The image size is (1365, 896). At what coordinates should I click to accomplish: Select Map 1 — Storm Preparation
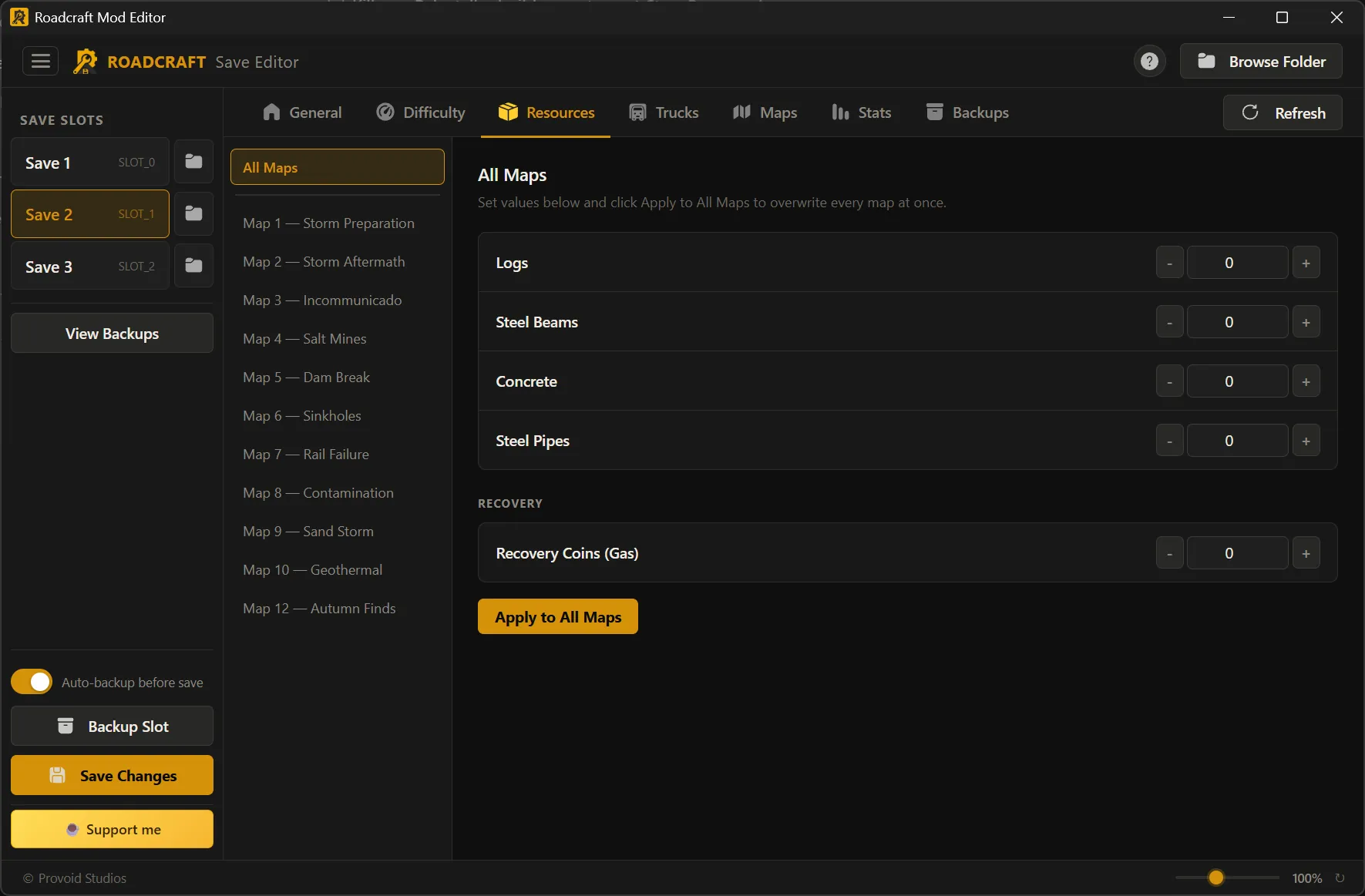[x=338, y=223]
